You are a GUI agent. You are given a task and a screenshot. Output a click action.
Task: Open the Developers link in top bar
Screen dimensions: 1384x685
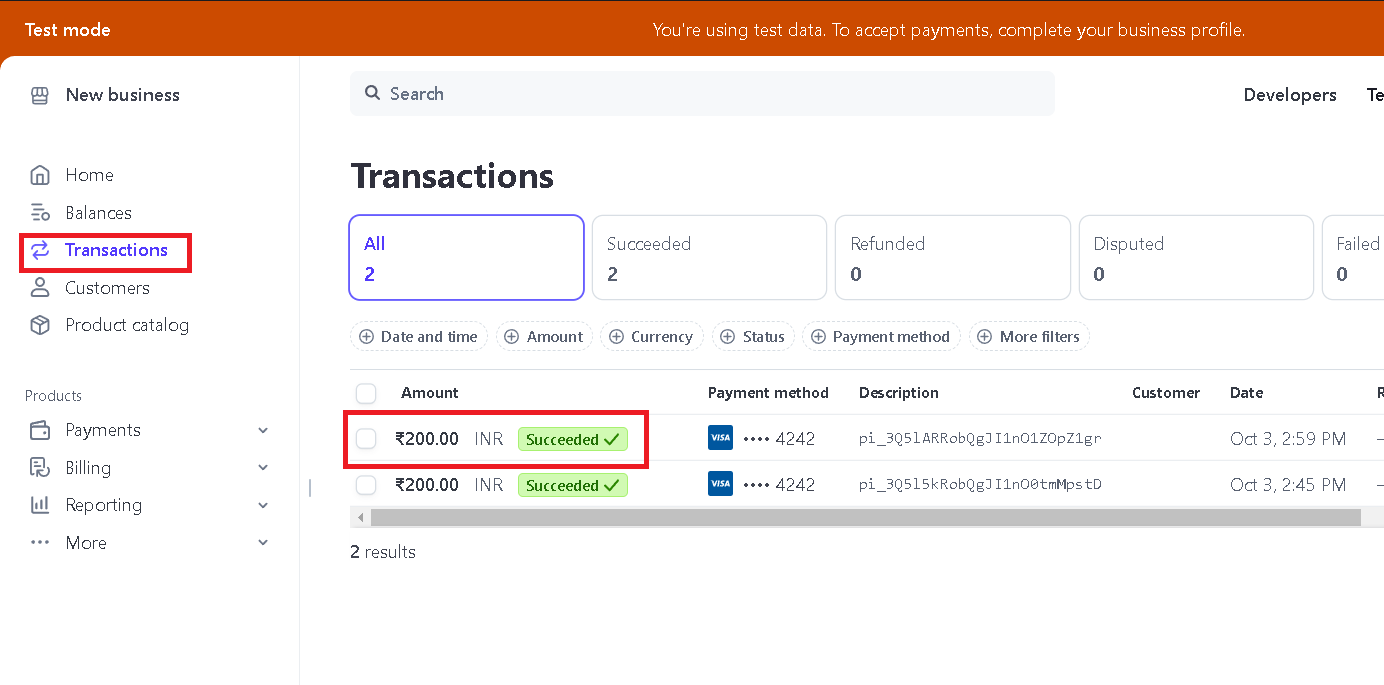(x=1289, y=95)
